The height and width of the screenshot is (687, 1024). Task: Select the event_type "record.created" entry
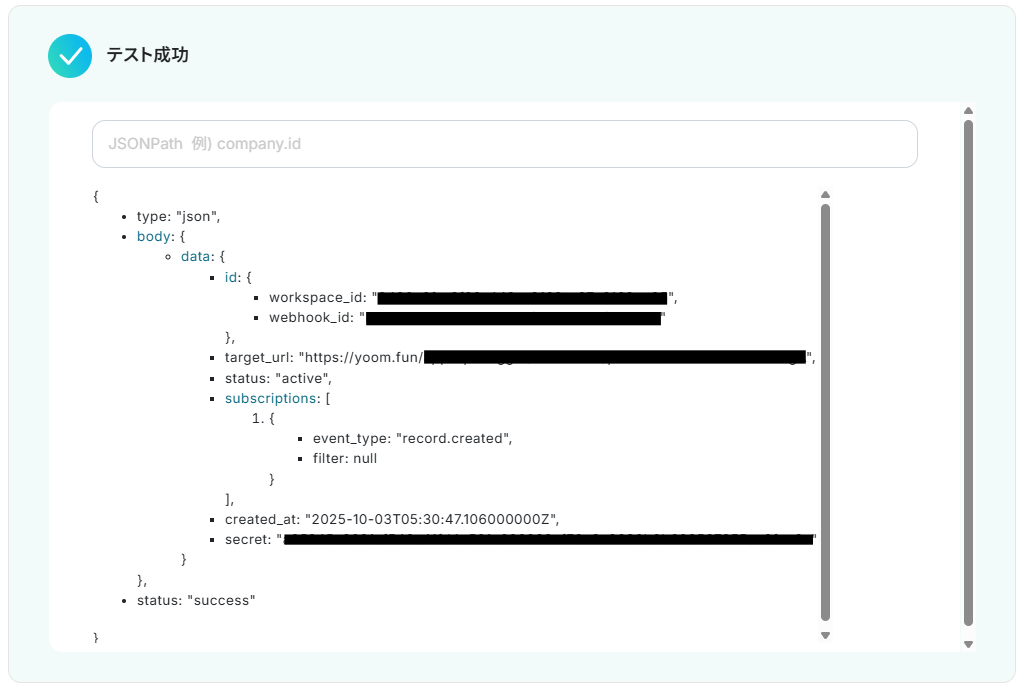412,438
